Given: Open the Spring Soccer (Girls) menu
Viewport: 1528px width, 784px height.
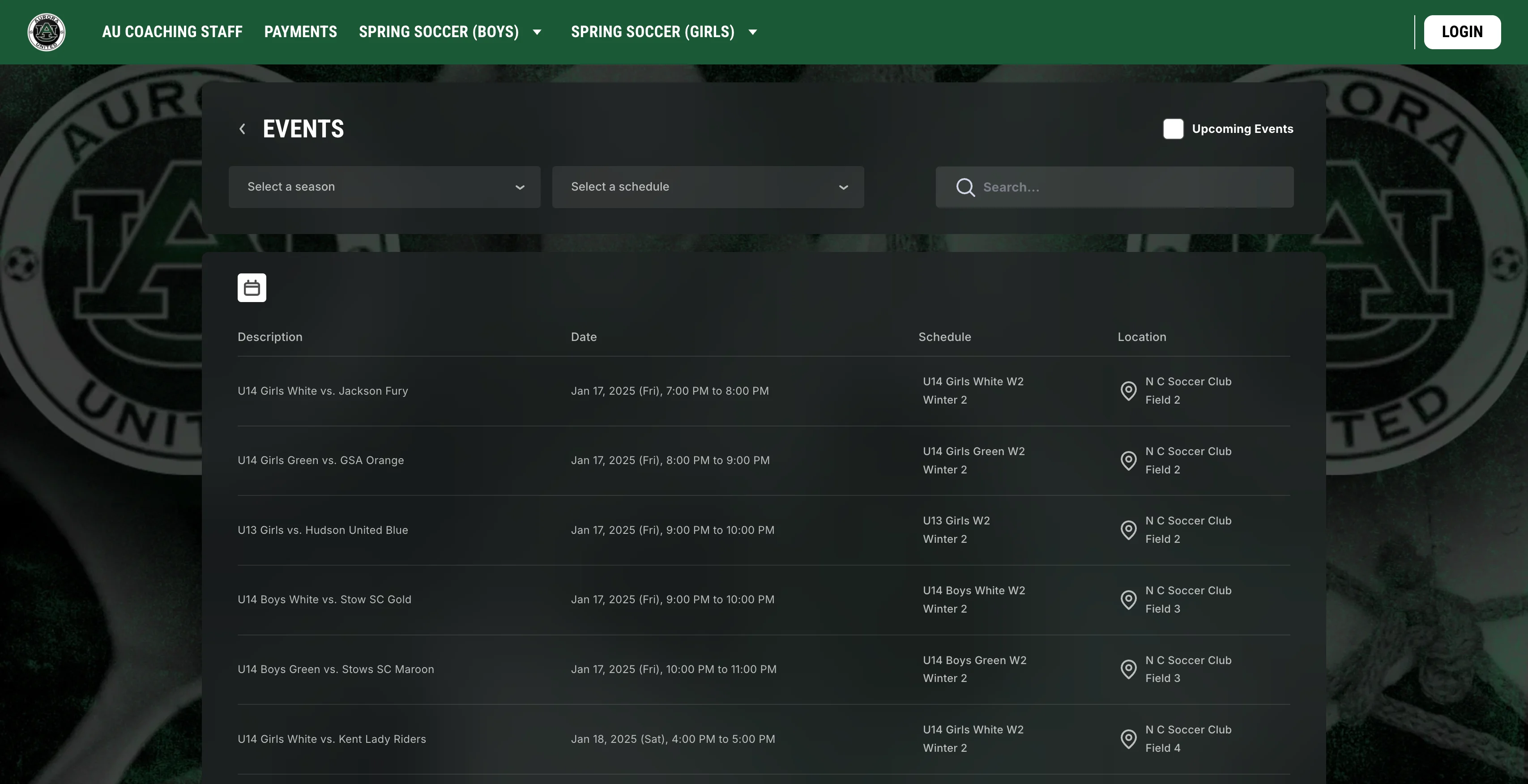Looking at the screenshot, I should pyautogui.click(x=653, y=32).
